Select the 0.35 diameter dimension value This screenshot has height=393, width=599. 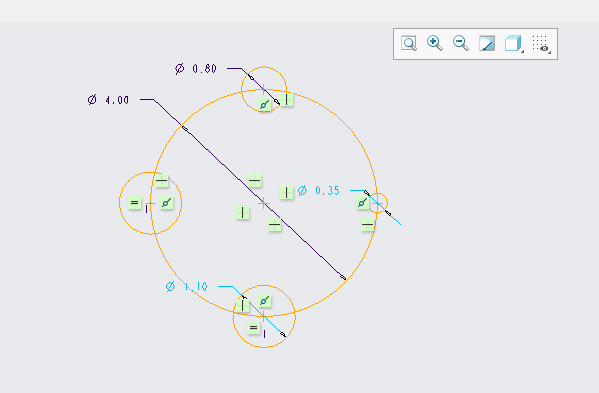click(327, 190)
